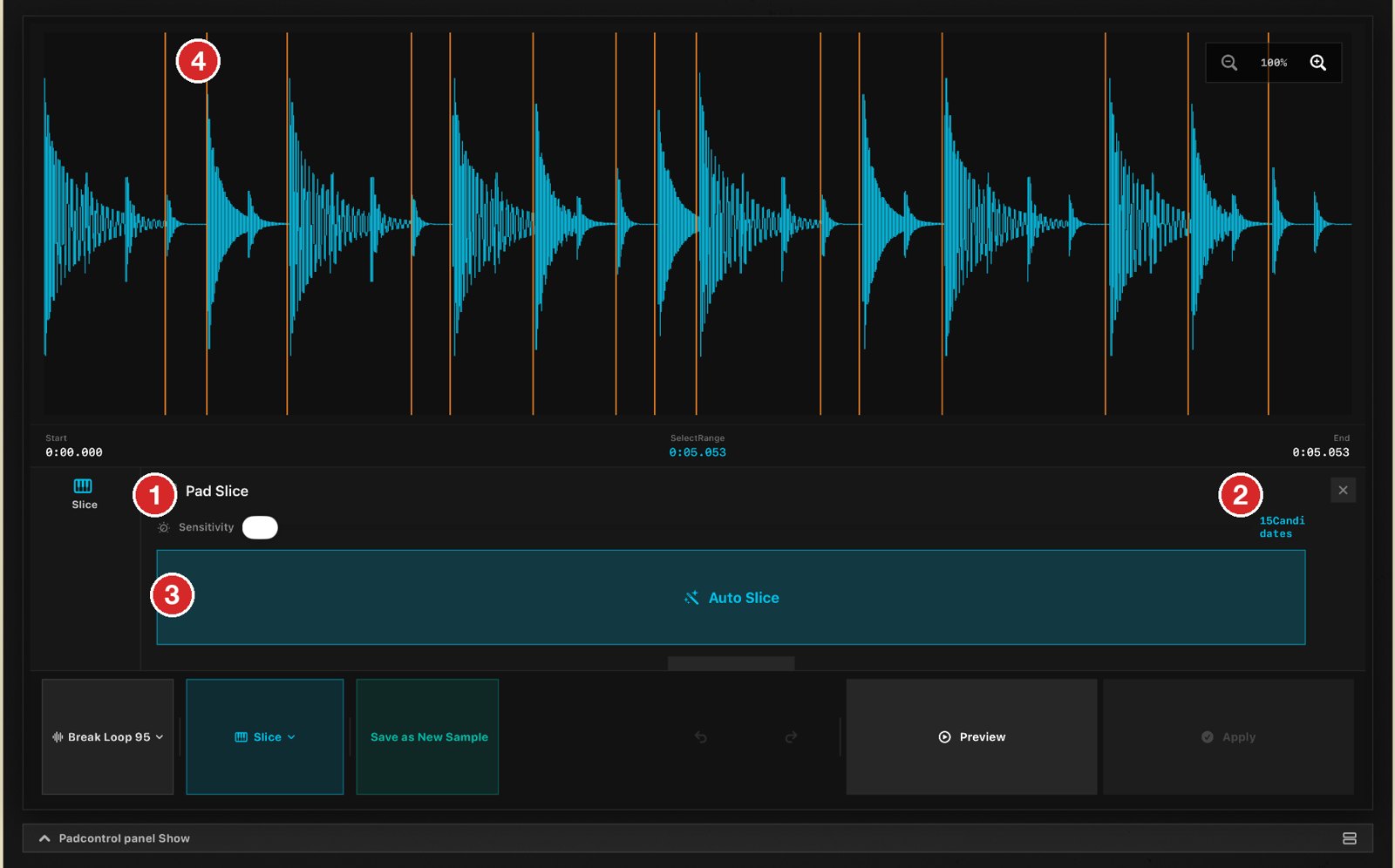The image size is (1395, 868).
Task: Click the drag handle below Auto Slice
Action: [731, 663]
